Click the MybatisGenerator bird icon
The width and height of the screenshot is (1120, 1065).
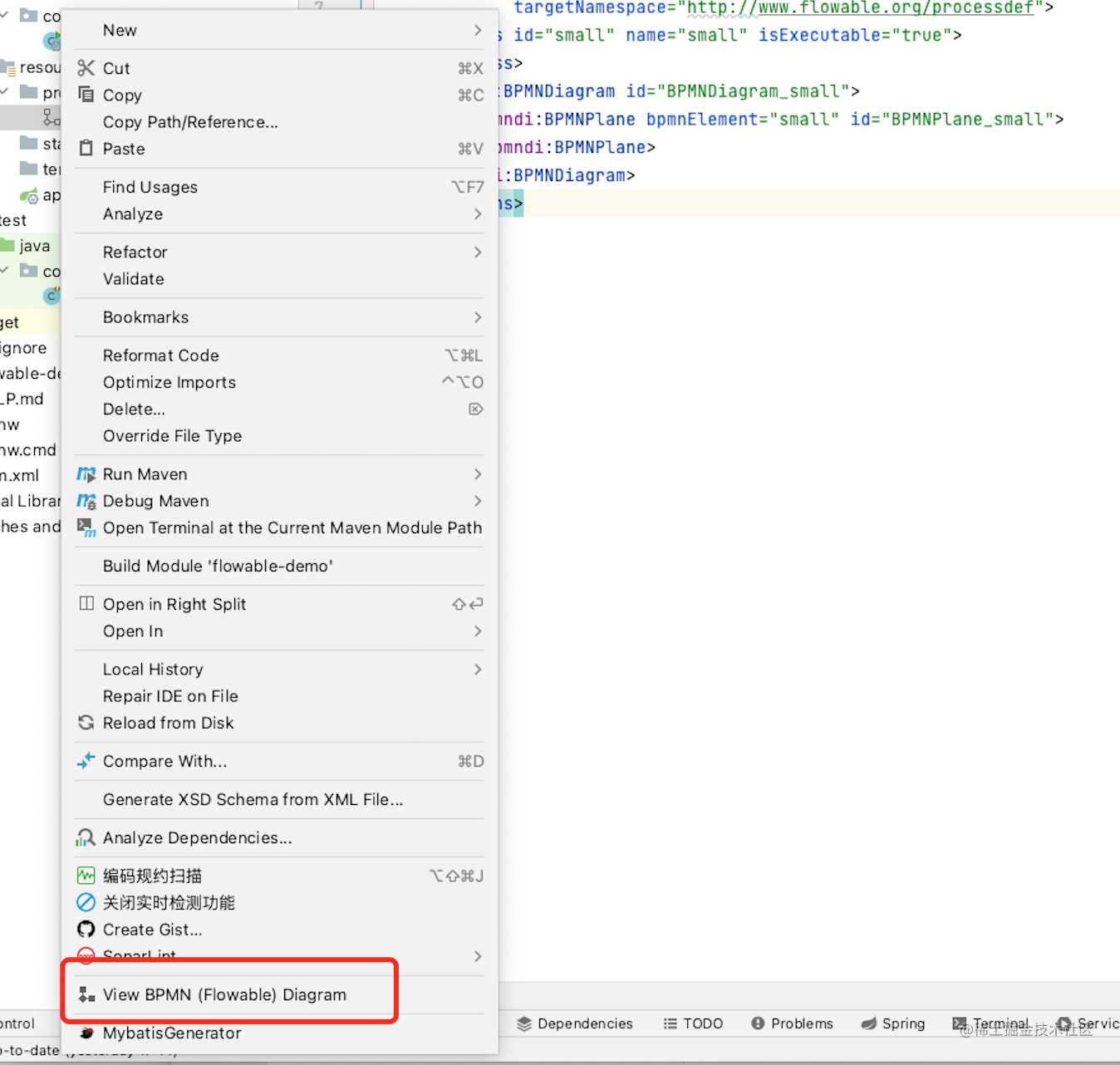click(x=86, y=1033)
